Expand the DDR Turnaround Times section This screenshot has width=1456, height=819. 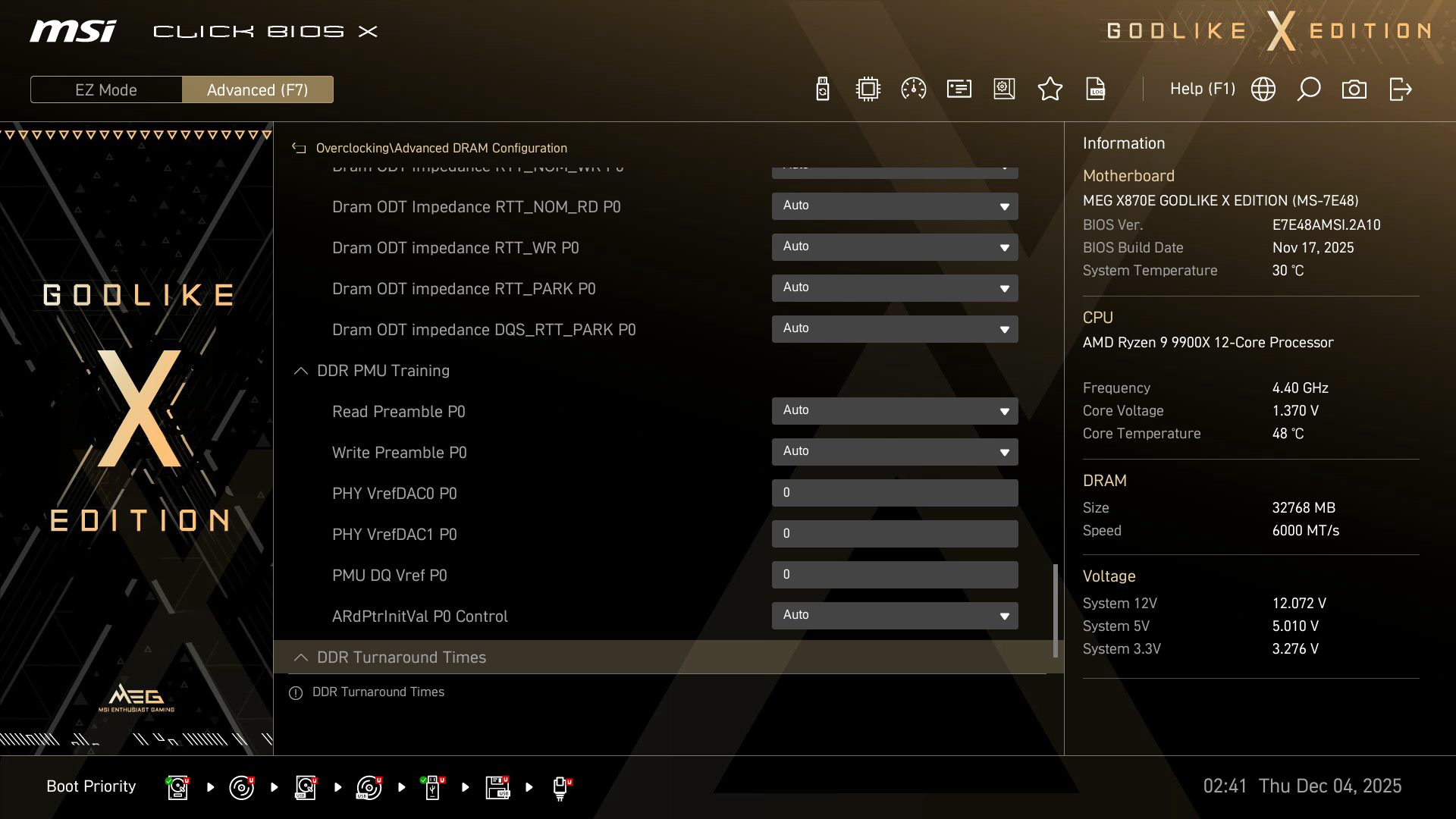point(300,657)
